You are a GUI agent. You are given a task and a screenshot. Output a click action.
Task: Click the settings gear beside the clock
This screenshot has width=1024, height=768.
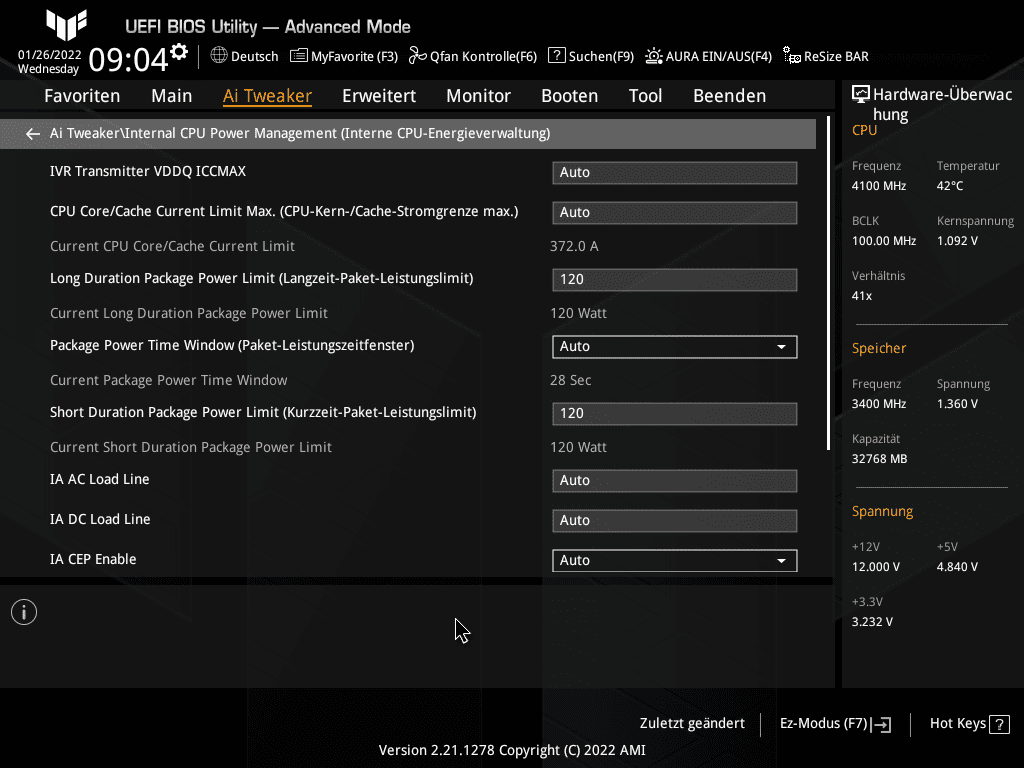[x=179, y=52]
